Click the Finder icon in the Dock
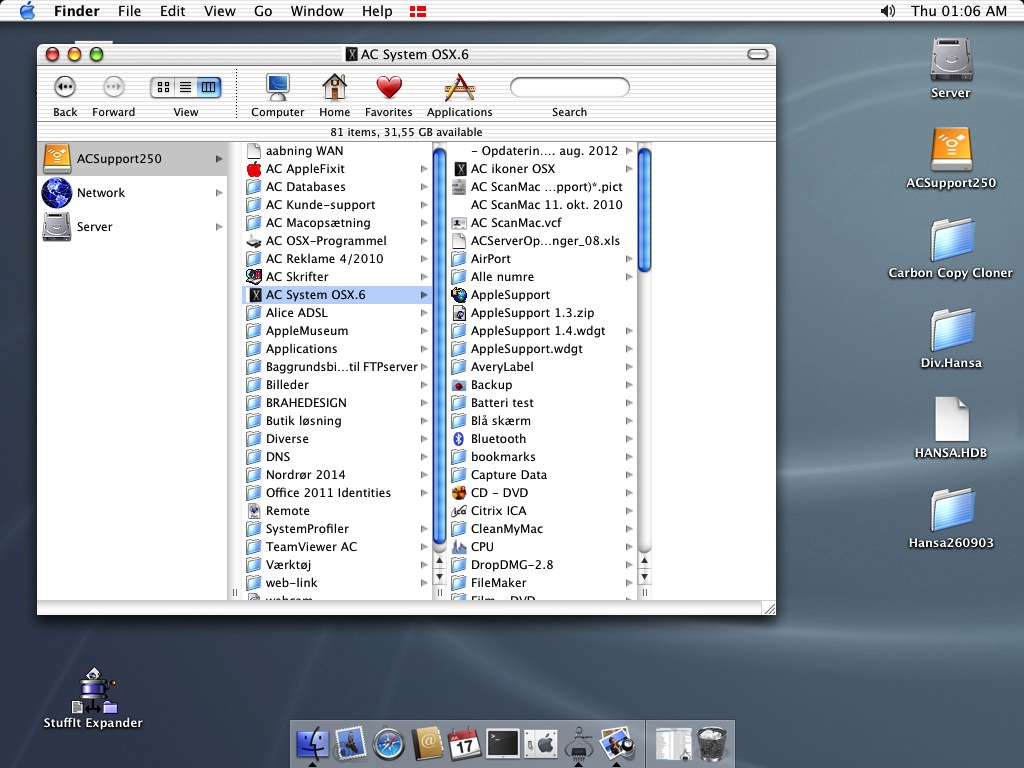The height and width of the screenshot is (768, 1024). 312,743
